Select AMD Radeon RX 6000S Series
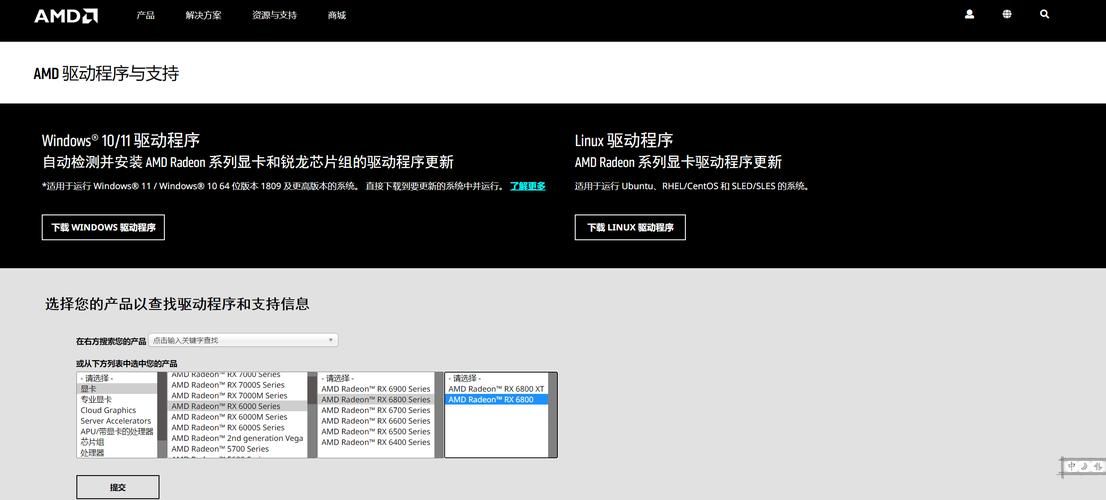 pos(238,427)
